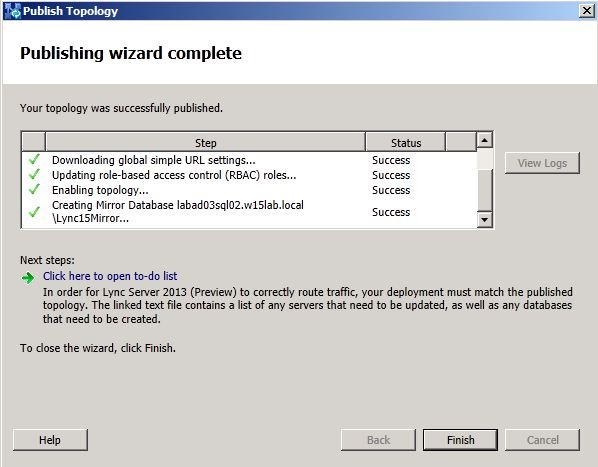This screenshot has height=467, width=598.
Task: Click the scroll down arrow in steps list
Action: [x=484, y=219]
